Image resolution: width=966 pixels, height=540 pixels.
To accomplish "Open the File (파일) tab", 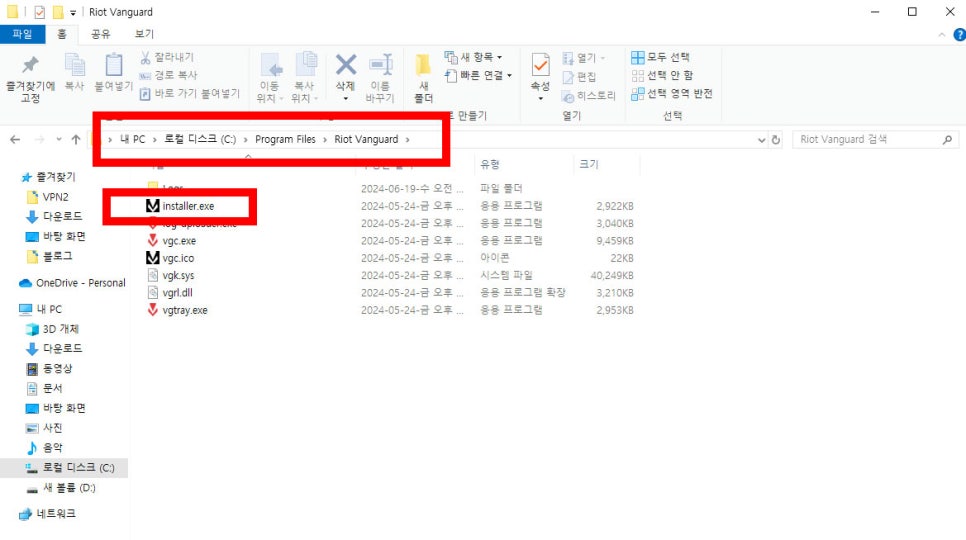I will (x=22, y=34).
